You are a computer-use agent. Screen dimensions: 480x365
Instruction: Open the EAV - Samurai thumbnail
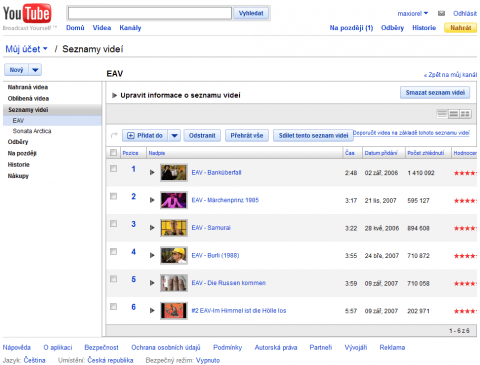point(174,228)
